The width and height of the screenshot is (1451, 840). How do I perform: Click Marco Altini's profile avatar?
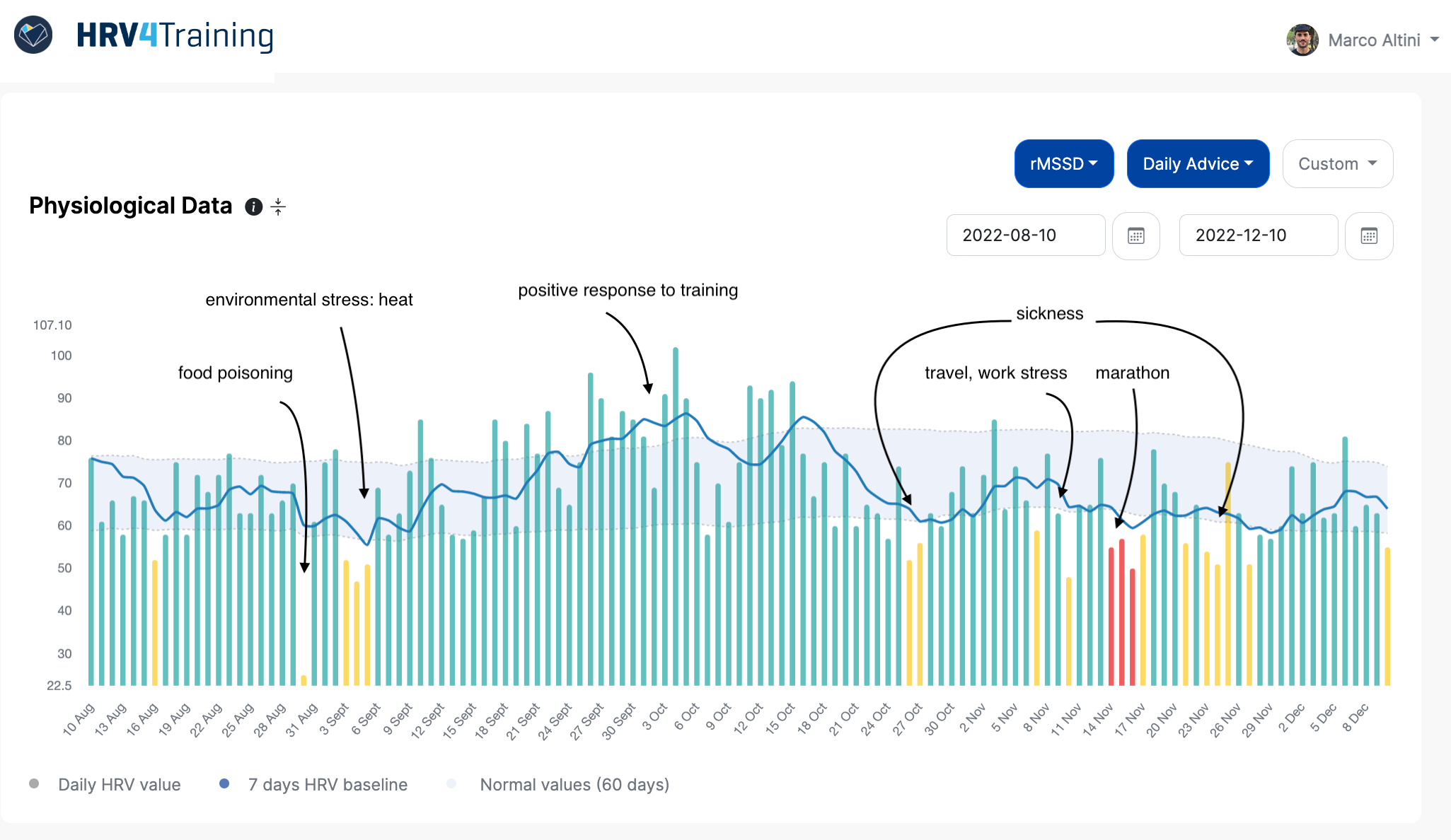click(1302, 40)
